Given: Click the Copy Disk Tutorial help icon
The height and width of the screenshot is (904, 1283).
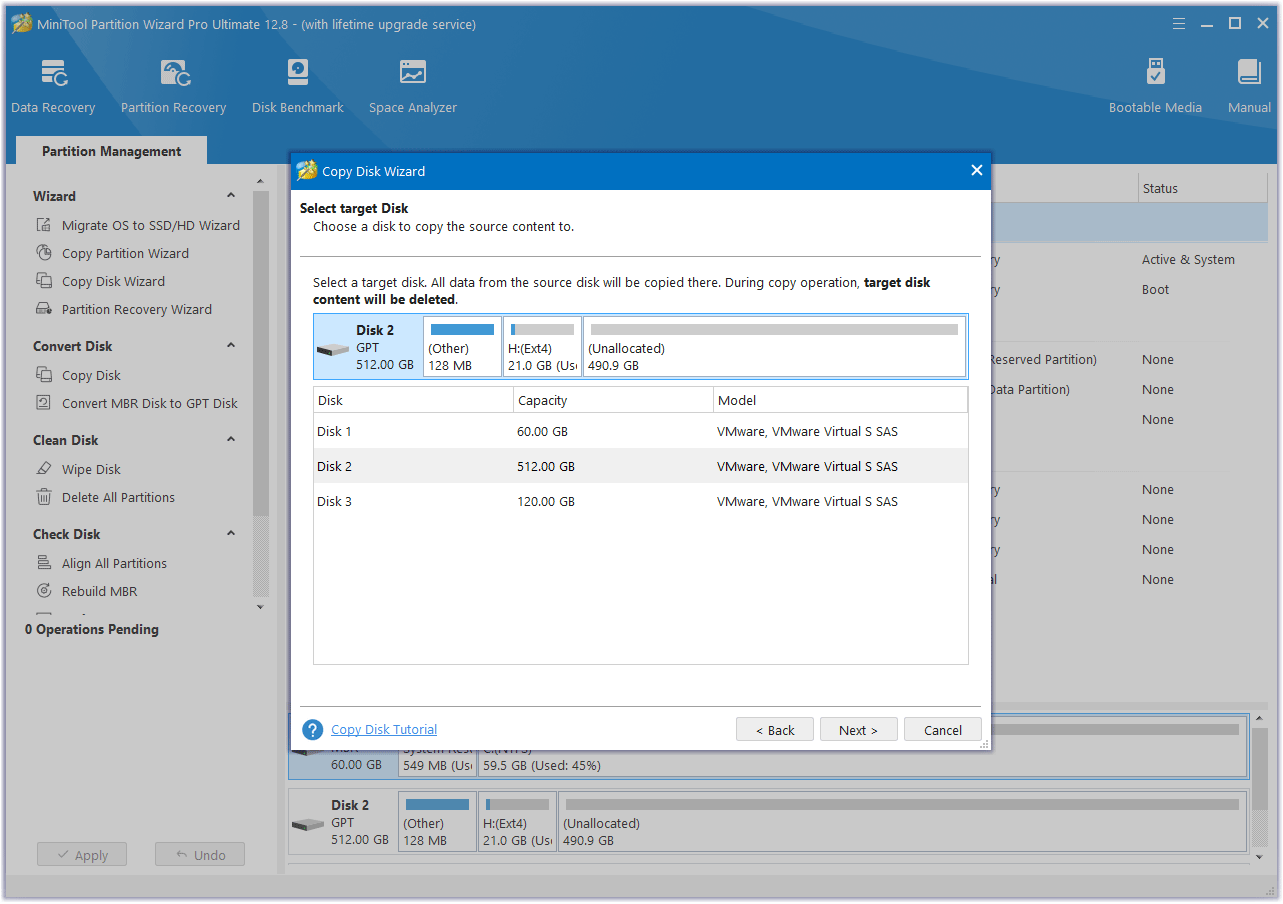Looking at the screenshot, I should 313,730.
